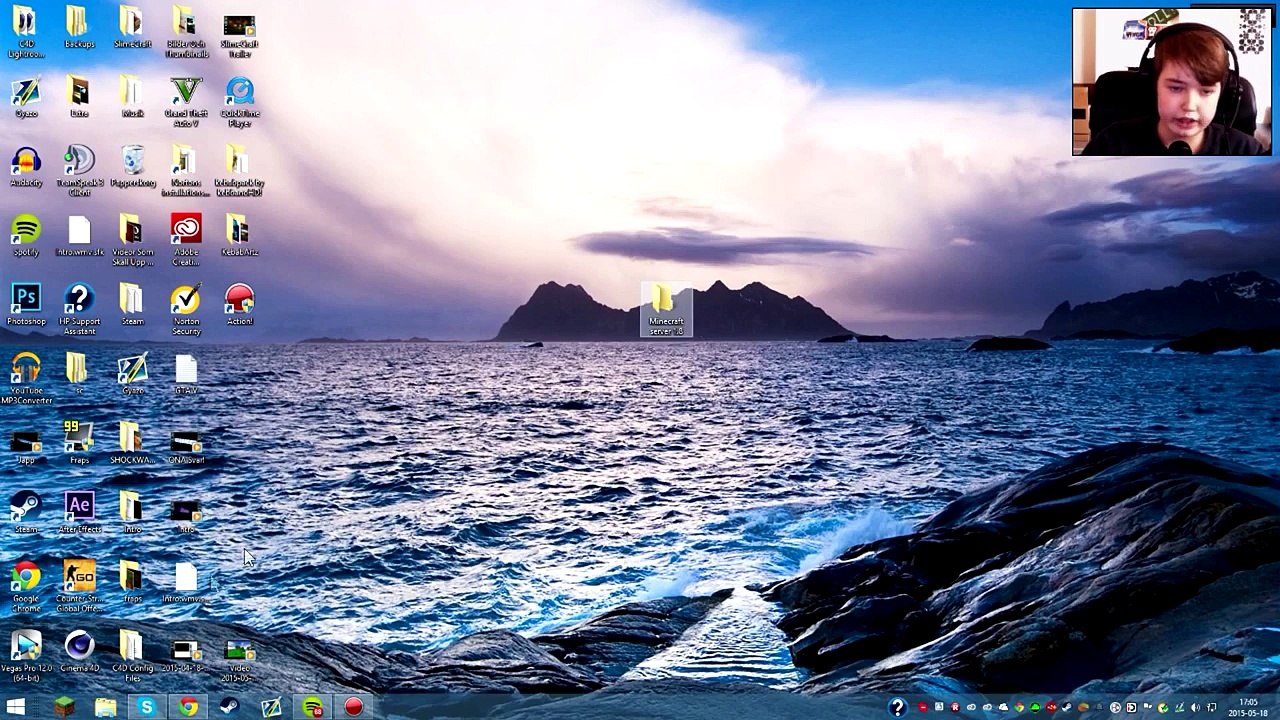Select the Intro.wmv.sfk file at top
Screen dimensions: 1280x720
tap(79, 236)
